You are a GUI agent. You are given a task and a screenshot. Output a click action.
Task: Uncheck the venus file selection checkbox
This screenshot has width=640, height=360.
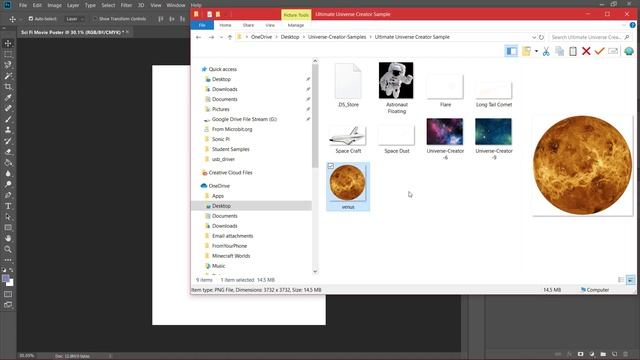point(331,166)
